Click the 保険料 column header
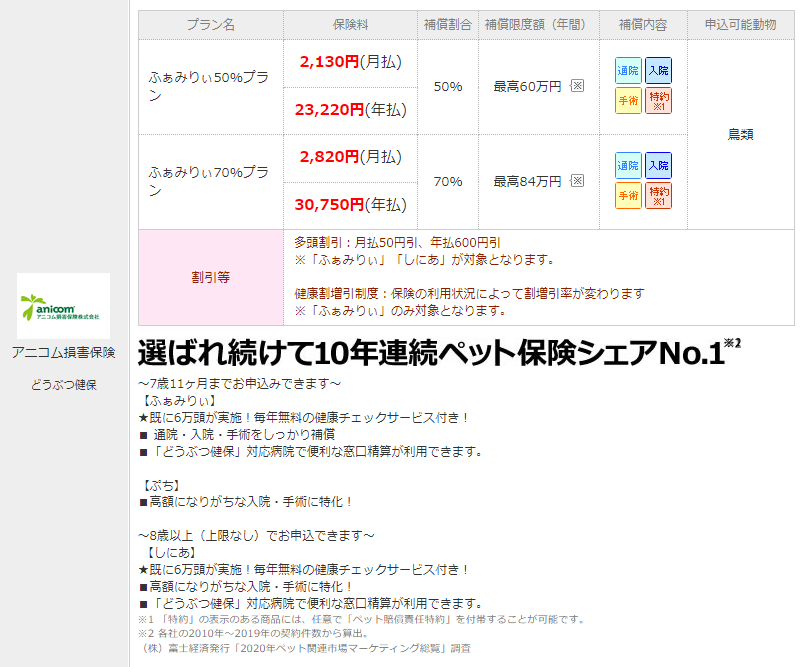Screen dimensions: 803x667 [350, 24]
